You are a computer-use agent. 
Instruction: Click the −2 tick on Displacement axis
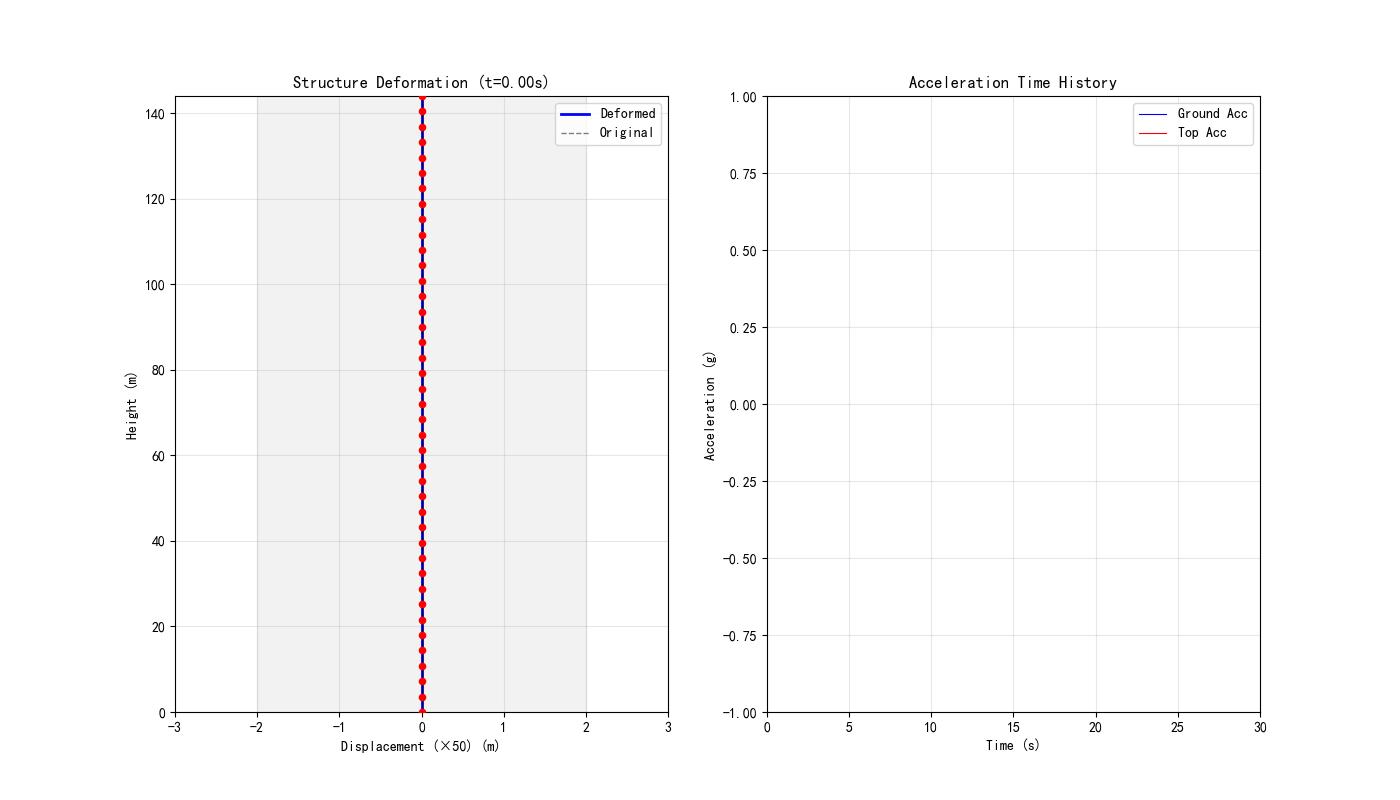(x=257, y=727)
